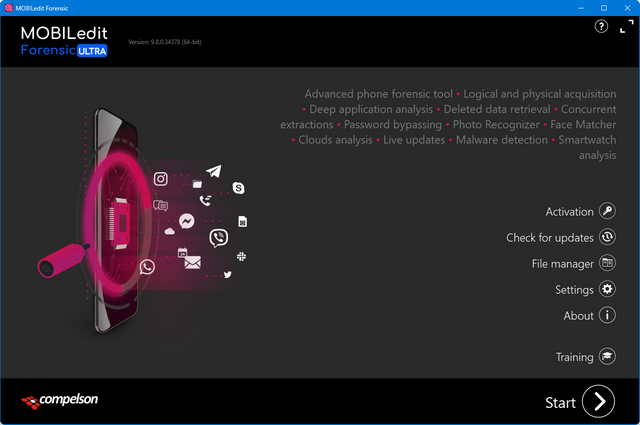Click the Slack icon in the illustration

241,256
